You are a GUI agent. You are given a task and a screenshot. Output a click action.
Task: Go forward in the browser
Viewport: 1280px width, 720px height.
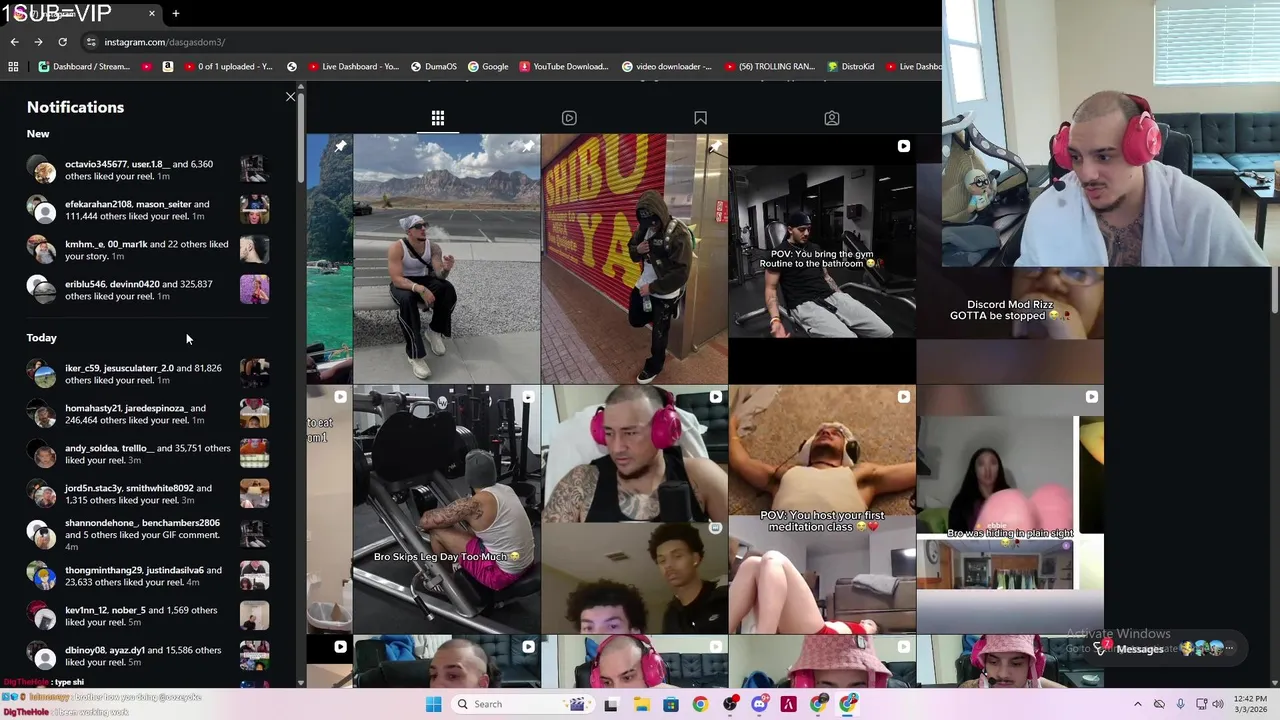pos(38,42)
